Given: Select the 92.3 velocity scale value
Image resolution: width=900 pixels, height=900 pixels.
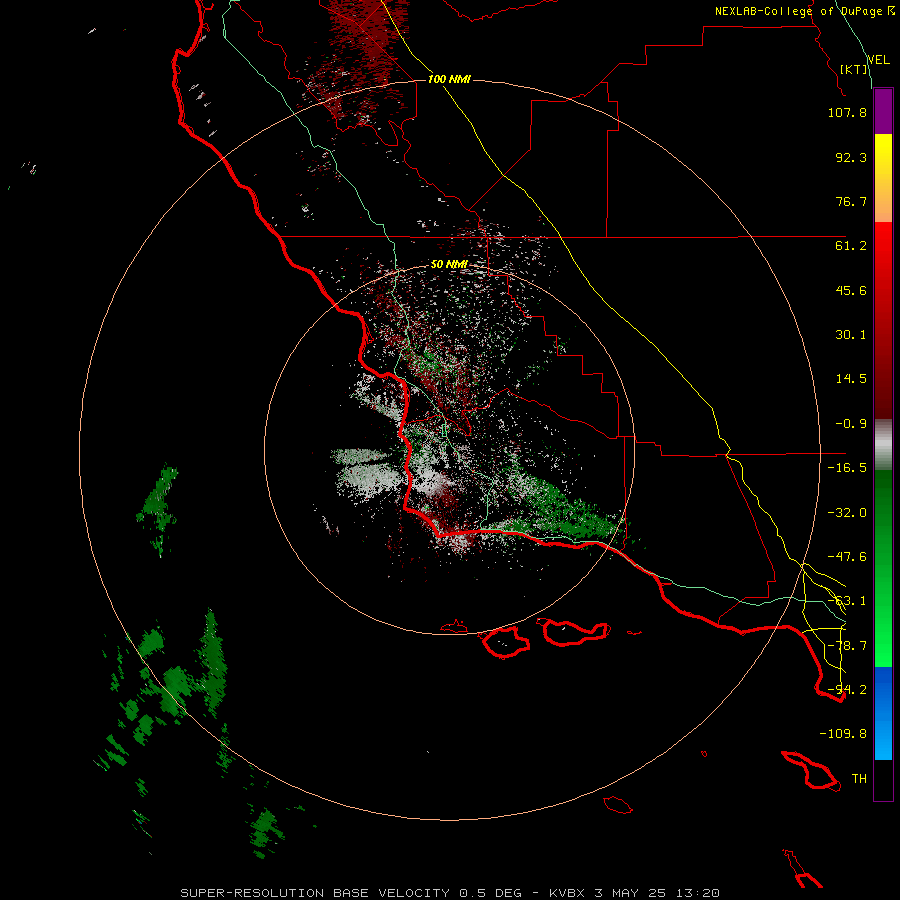Looking at the screenshot, I should point(851,157).
